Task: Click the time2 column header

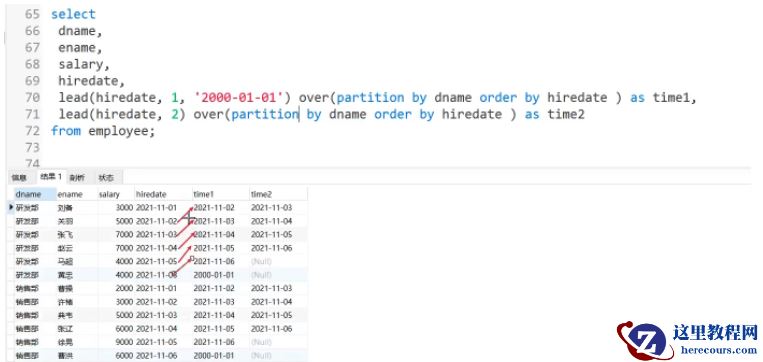Action: (x=278, y=194)
